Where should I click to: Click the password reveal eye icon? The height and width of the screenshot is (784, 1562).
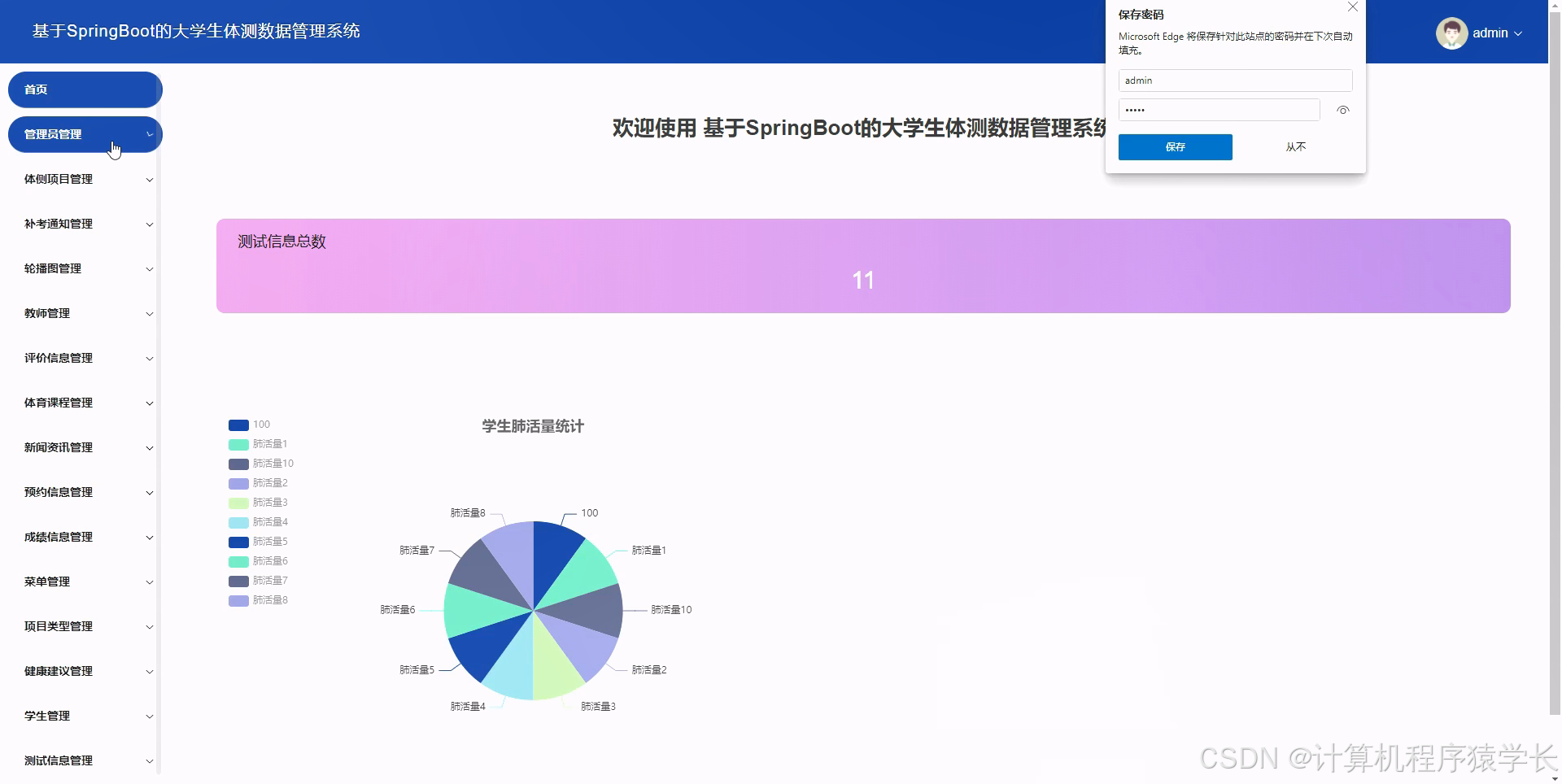(x=1342, y=110)
